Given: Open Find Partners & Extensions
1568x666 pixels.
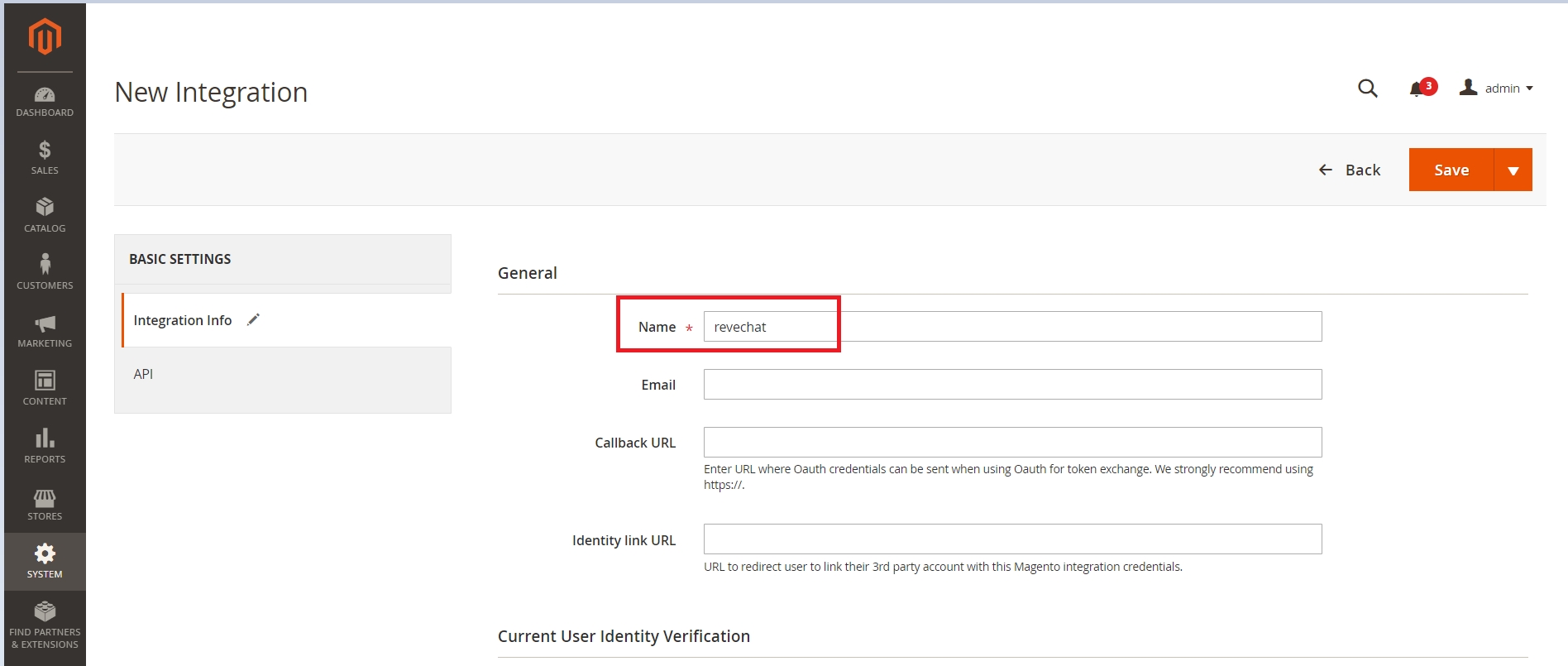Looking at the screenshot, I should click(45, 625).
